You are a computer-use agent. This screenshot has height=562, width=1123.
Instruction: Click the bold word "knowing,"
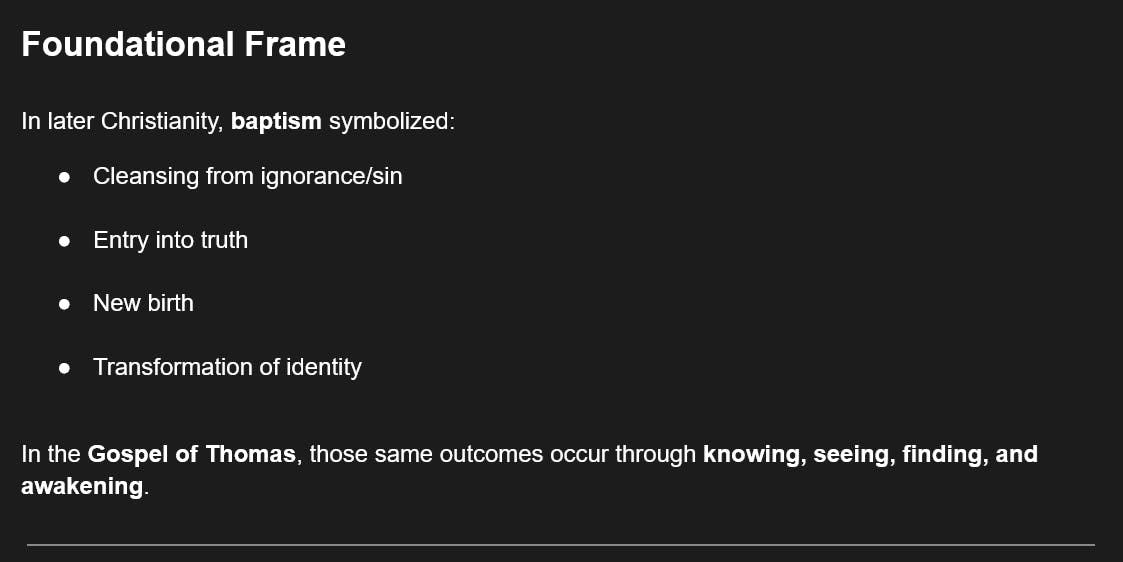(x=754, y=454)
